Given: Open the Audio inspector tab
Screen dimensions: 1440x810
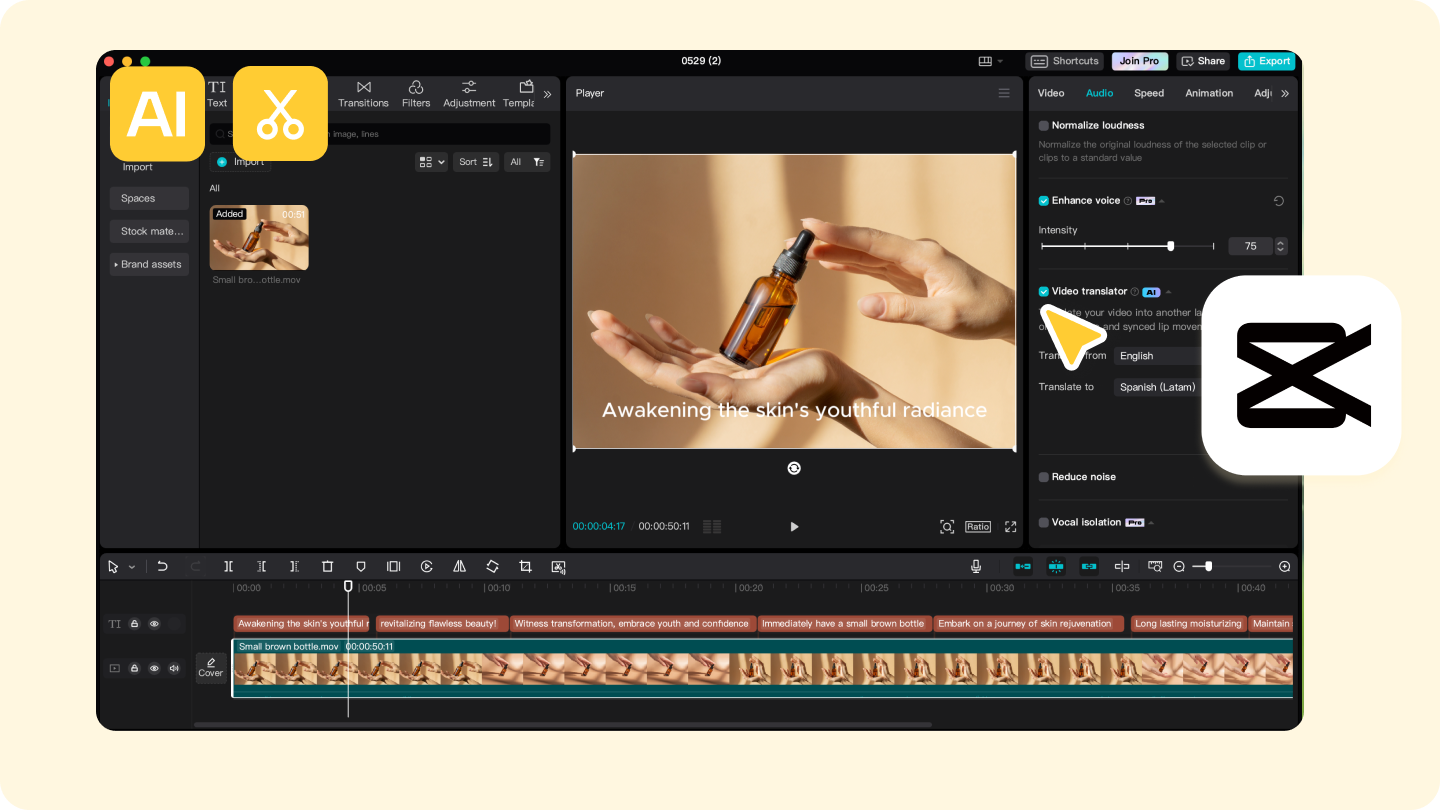Looking at the screenshot, I should coord(1099,93).
